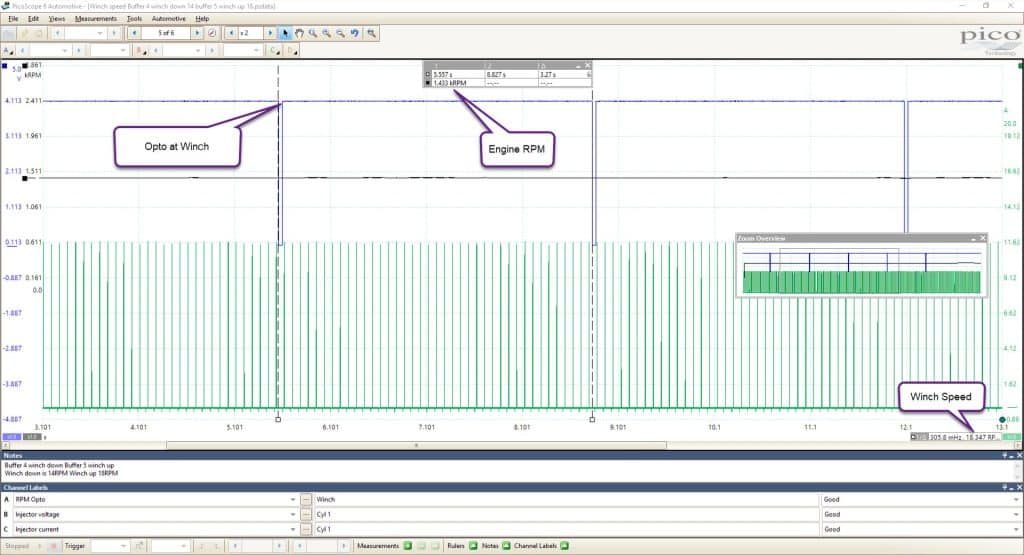The image size is (1024, 555).
Task: Click the ellipsis button on Injector current row
Action: pyautogui.click(x=306, y=530)
